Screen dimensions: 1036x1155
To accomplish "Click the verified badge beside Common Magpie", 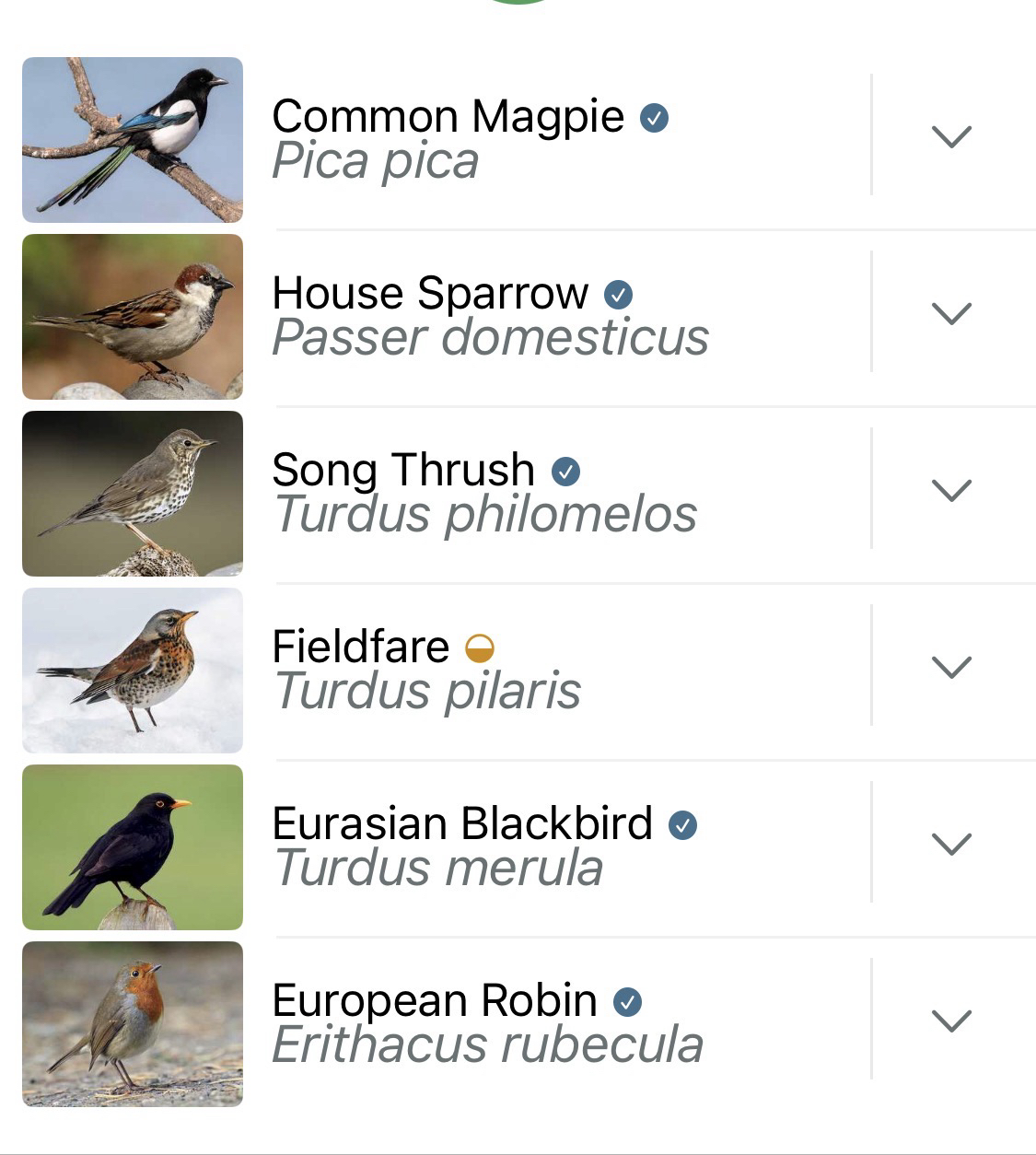I will click(x=655, y=118).
